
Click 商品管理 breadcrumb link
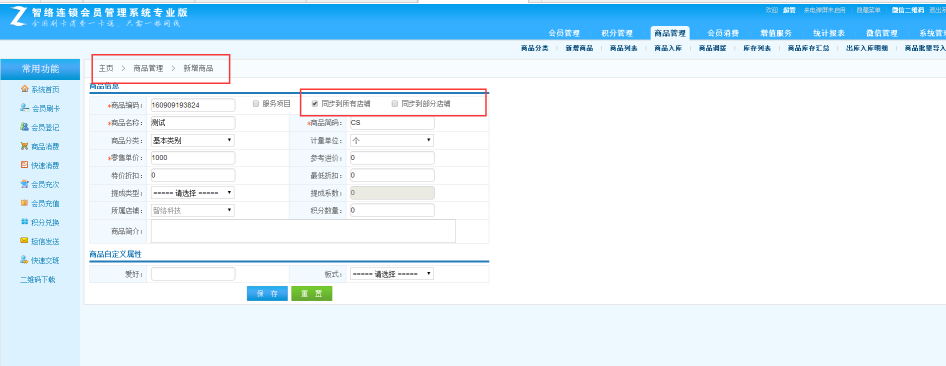(148, 69)
